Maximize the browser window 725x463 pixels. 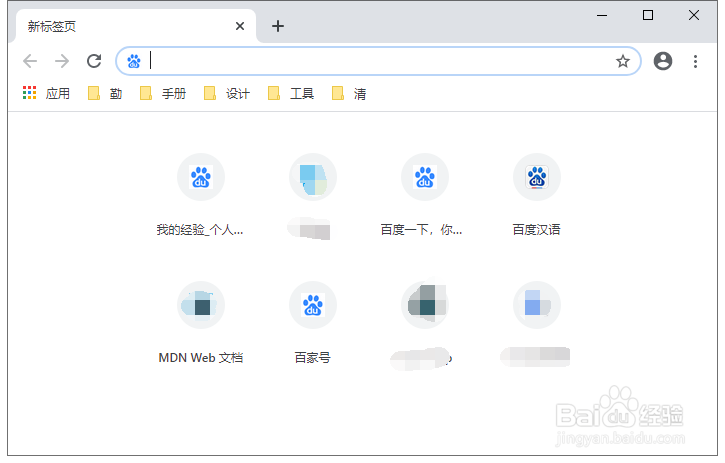648,15
